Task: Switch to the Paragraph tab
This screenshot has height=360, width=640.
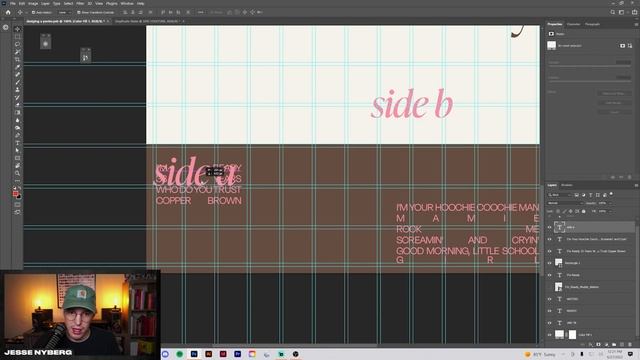Action: click(592, 24)
